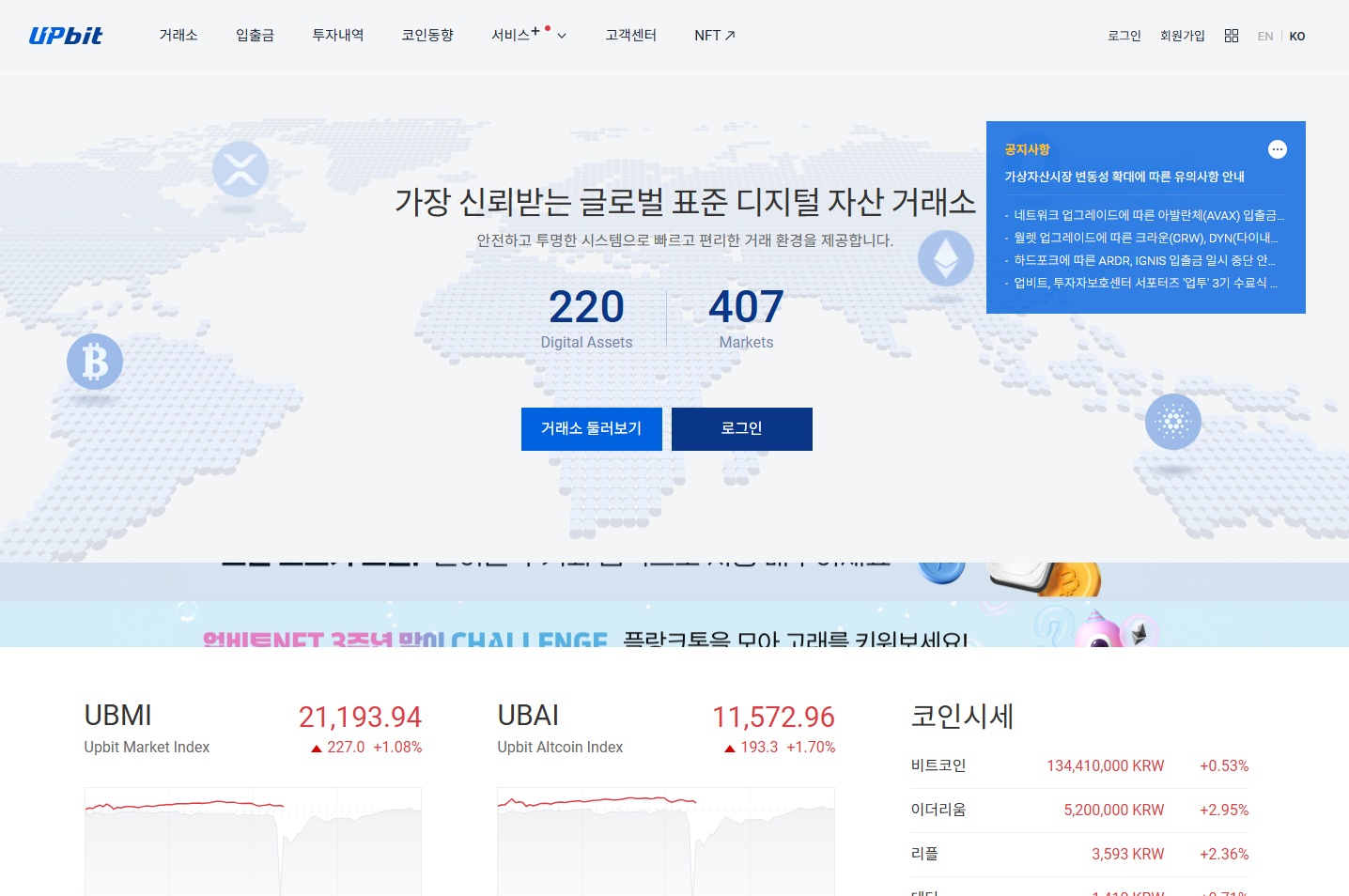
Task: Click the ellipsis icon on 공지사항 panel
Action: pos(1277,149)
